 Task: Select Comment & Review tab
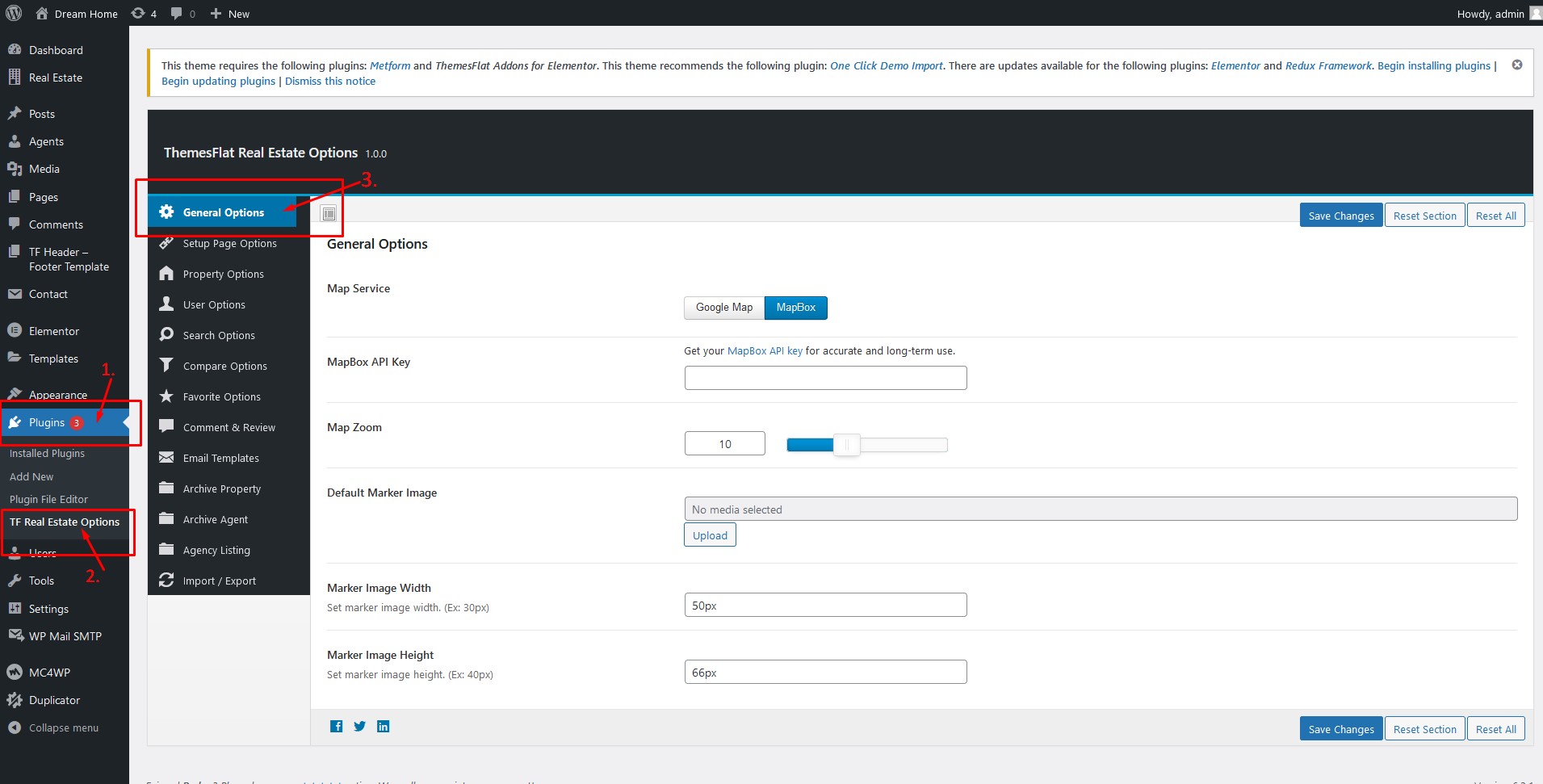click(229, 427)
